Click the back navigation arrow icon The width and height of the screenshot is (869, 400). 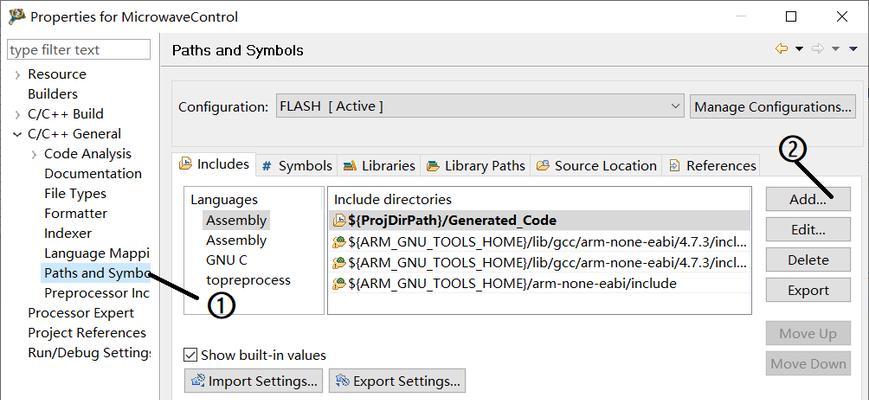(782, 49)
